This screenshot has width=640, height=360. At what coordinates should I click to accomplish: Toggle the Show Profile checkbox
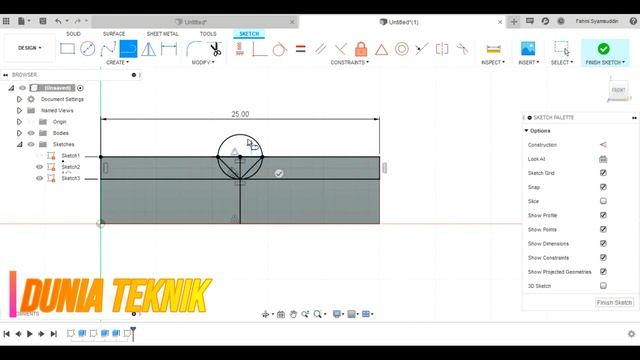[603, 215]
